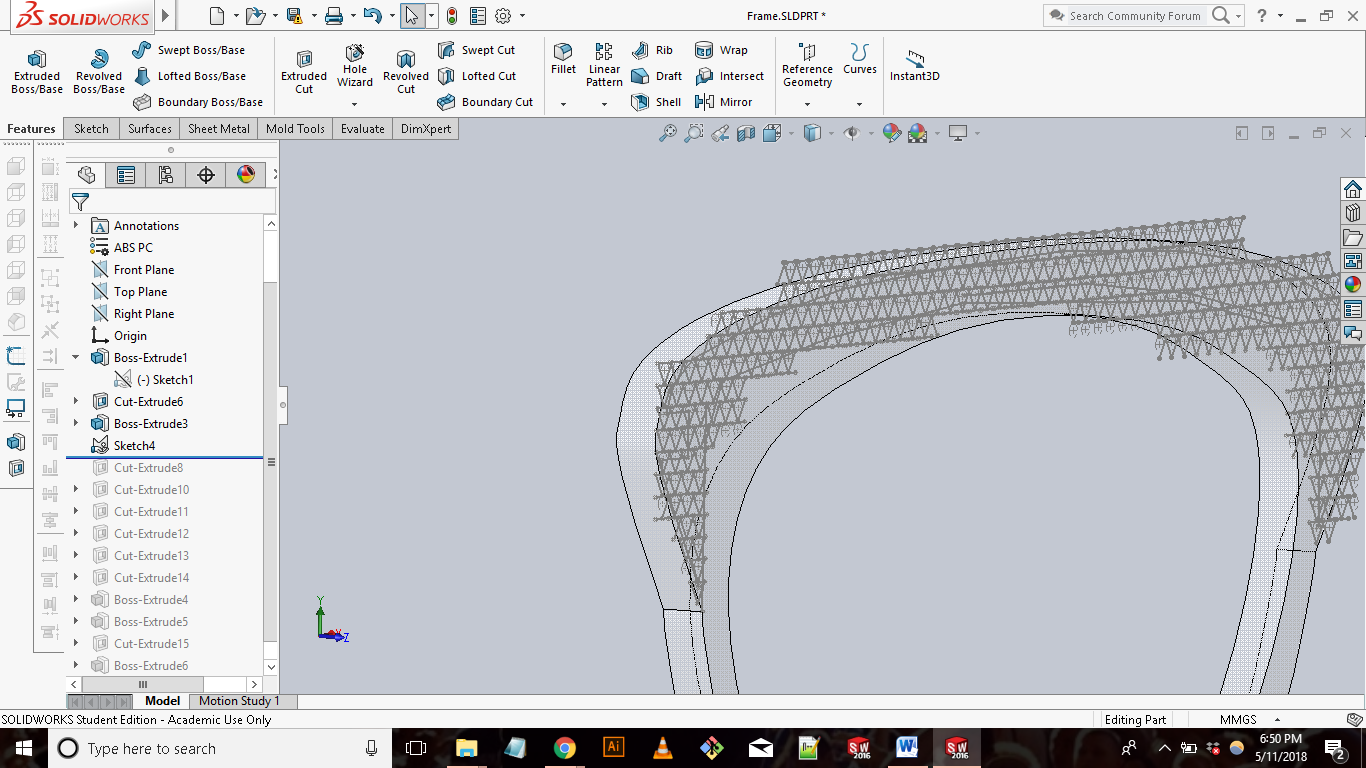Screen dimensions: 1366x768
Task: Switch to the Surfaces tab
Action: [150, 129]
